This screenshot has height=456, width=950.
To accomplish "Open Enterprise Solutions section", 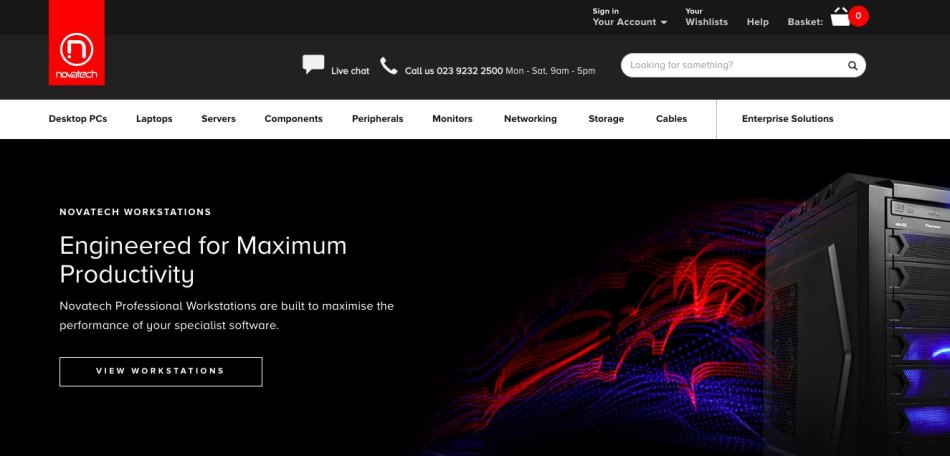I will pyautogui.click(x=787, y=119).
